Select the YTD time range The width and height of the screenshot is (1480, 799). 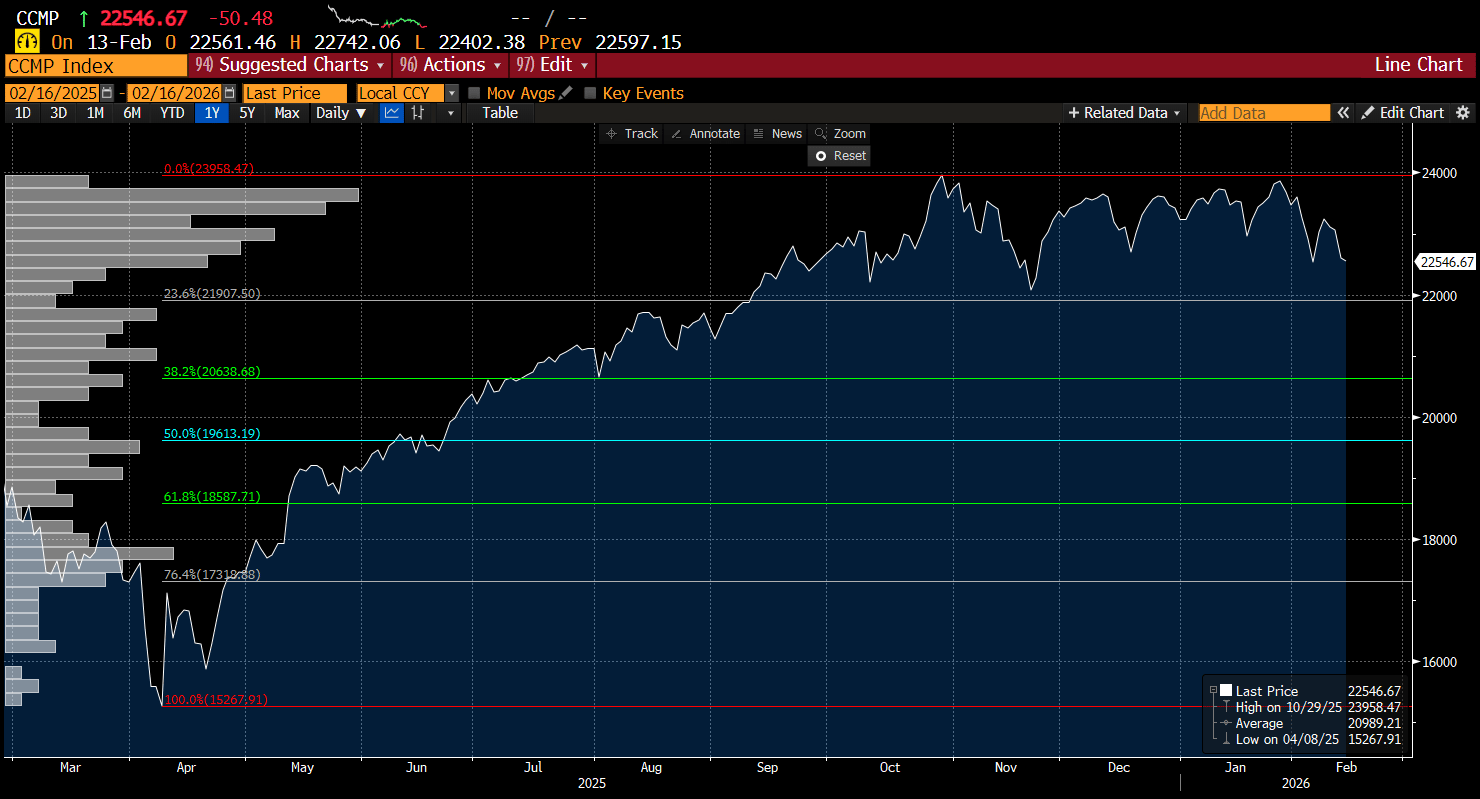point(172,113)
